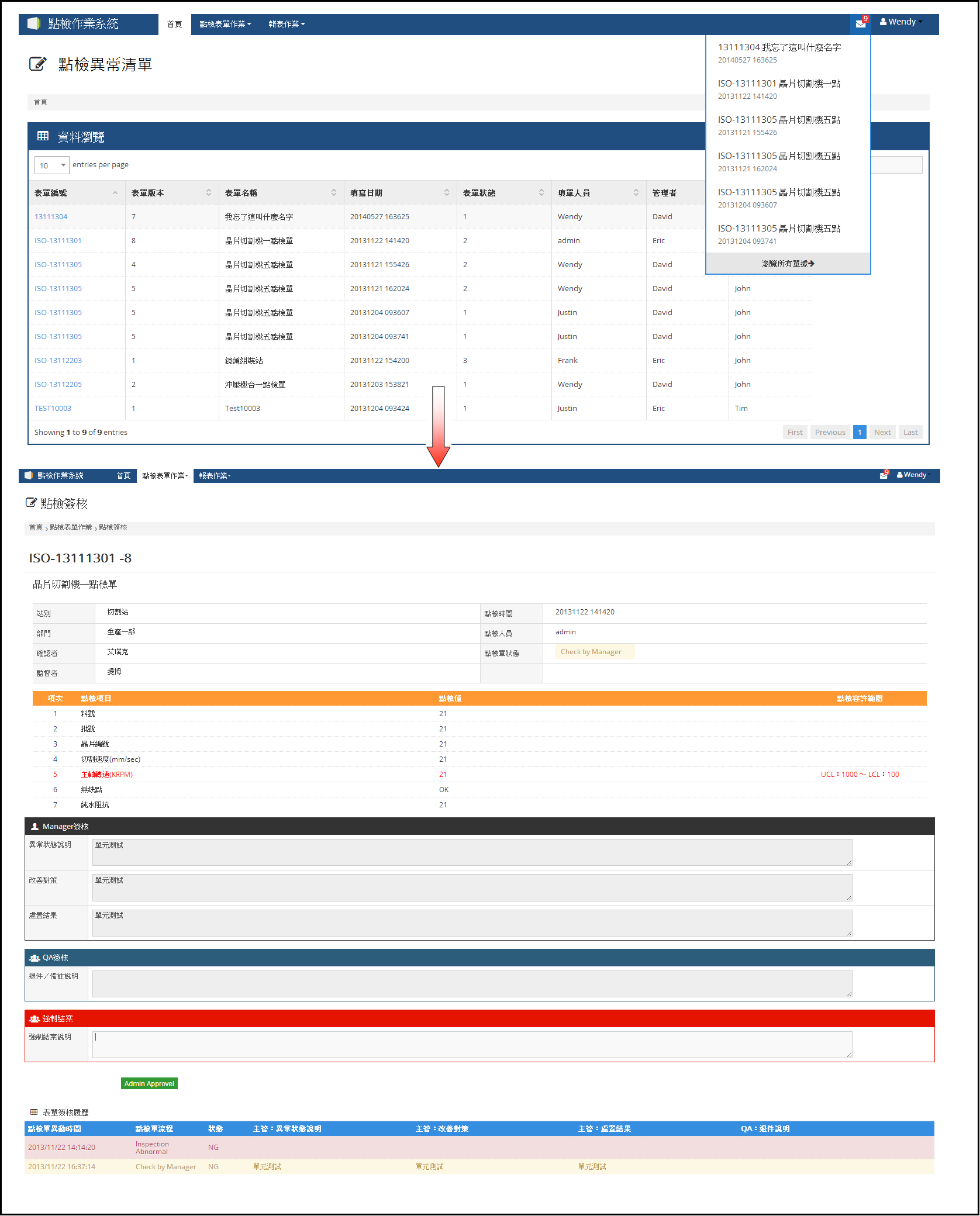
Task: Click the group icon in QA簽核 header
Action: point(34,958)
